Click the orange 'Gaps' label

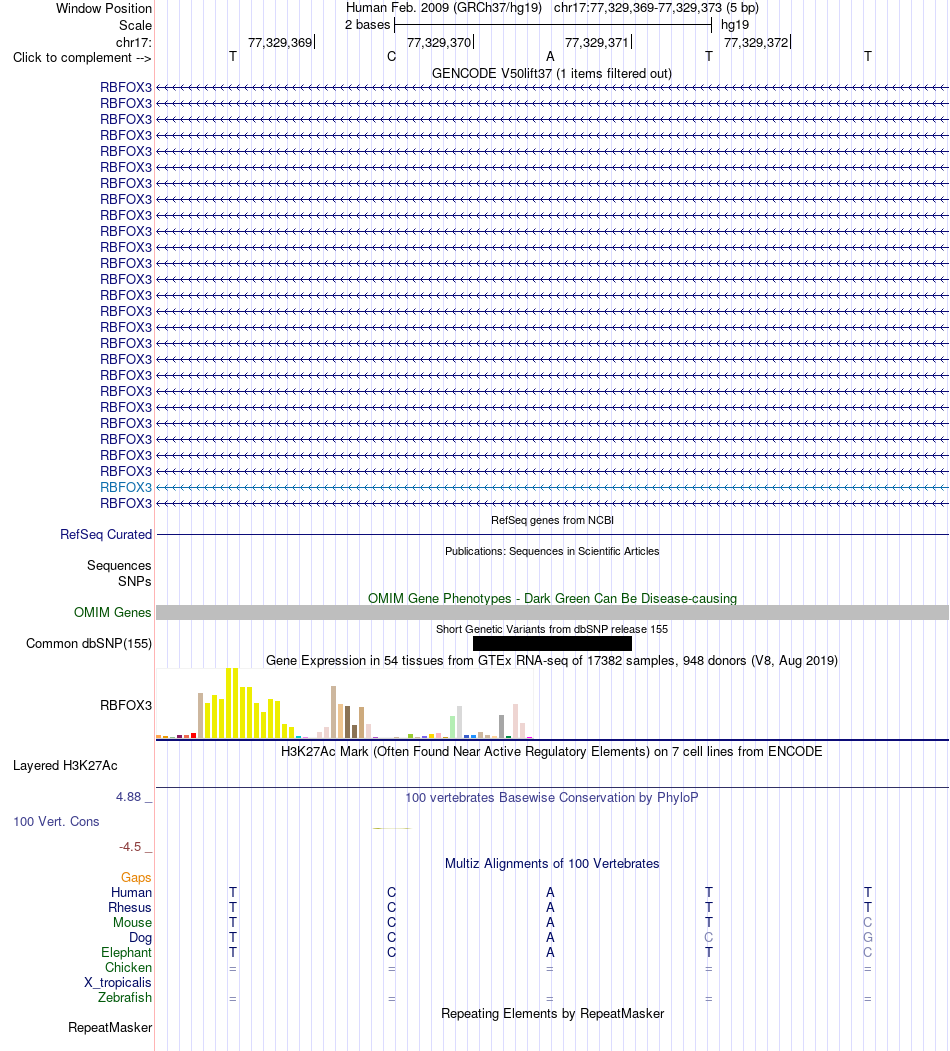(x=136, y=877)
